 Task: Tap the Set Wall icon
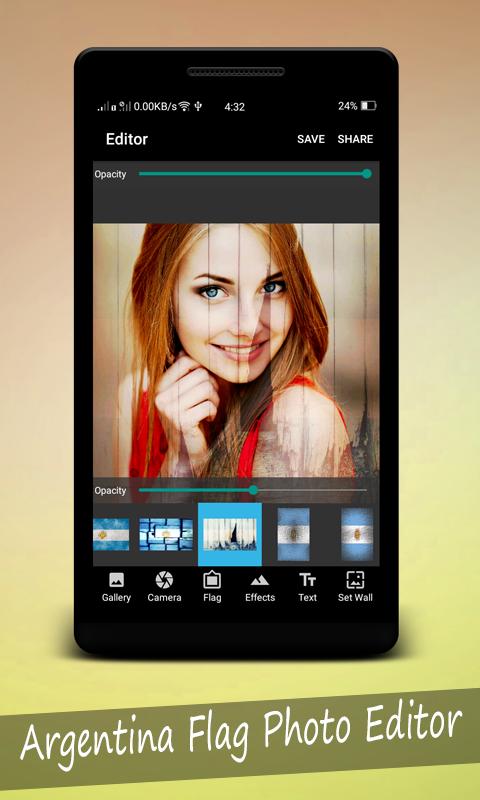355,580
